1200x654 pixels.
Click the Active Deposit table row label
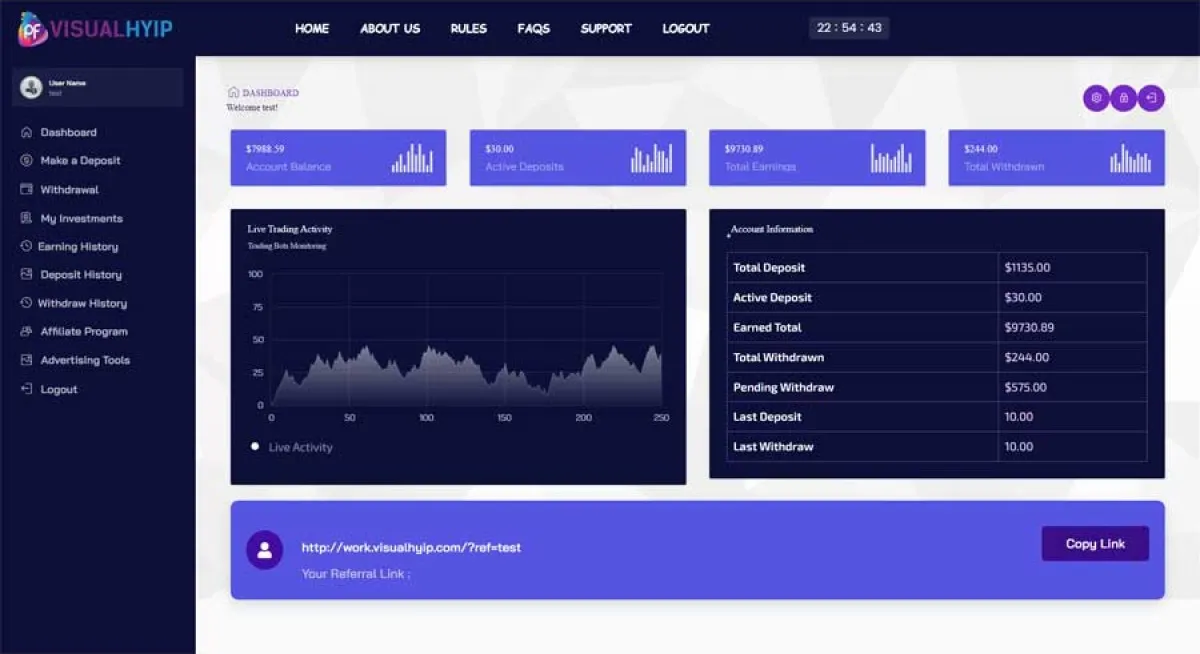(x=772, y=298)
